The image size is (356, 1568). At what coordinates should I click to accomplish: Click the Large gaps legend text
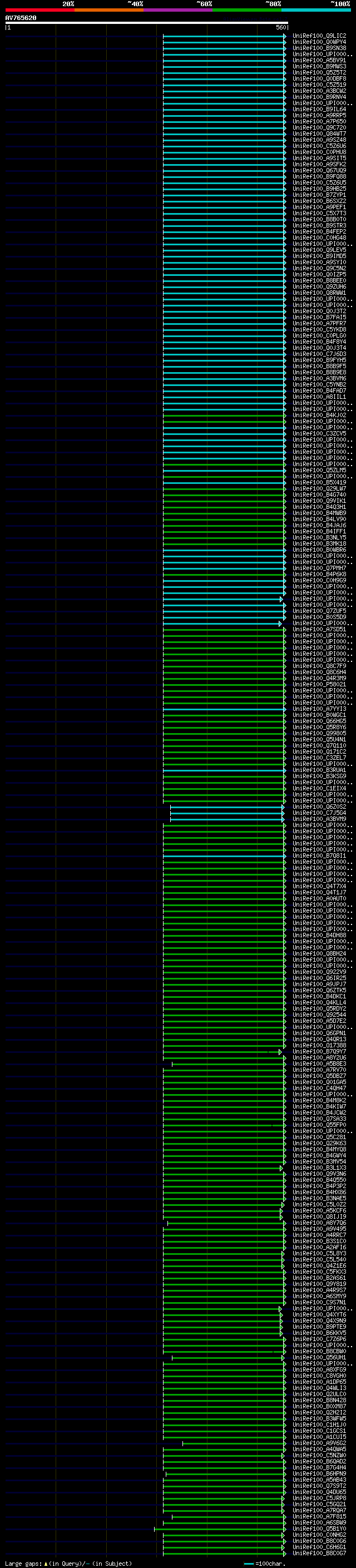tap(68, 1563)
